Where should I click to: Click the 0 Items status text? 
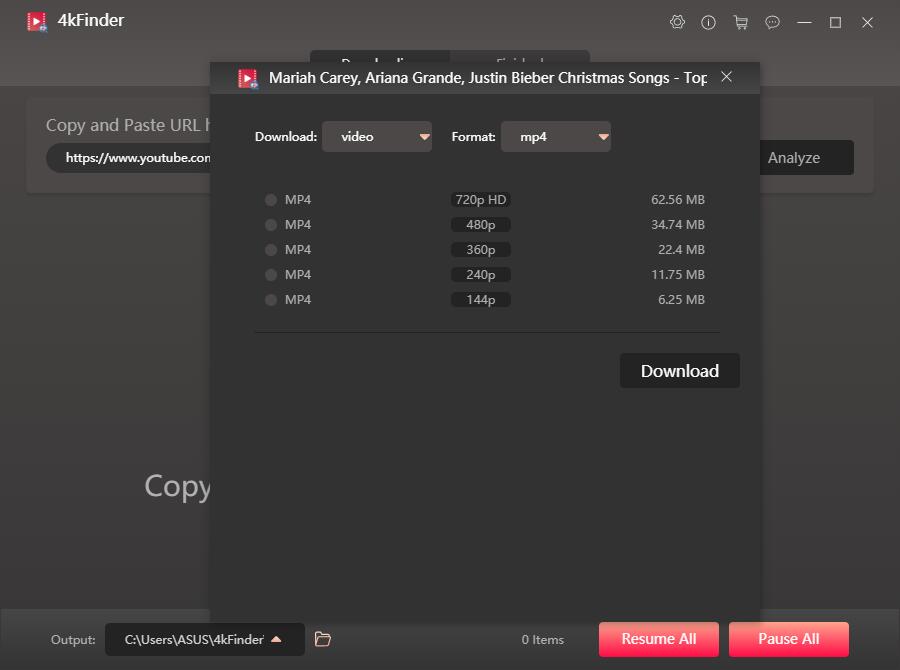click(542, 640)
